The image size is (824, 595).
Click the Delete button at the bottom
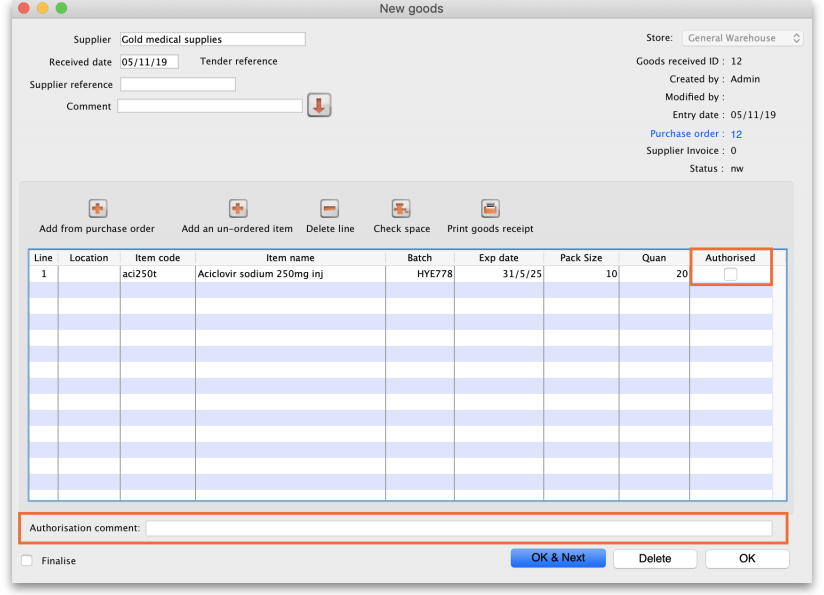pos(654,558)
